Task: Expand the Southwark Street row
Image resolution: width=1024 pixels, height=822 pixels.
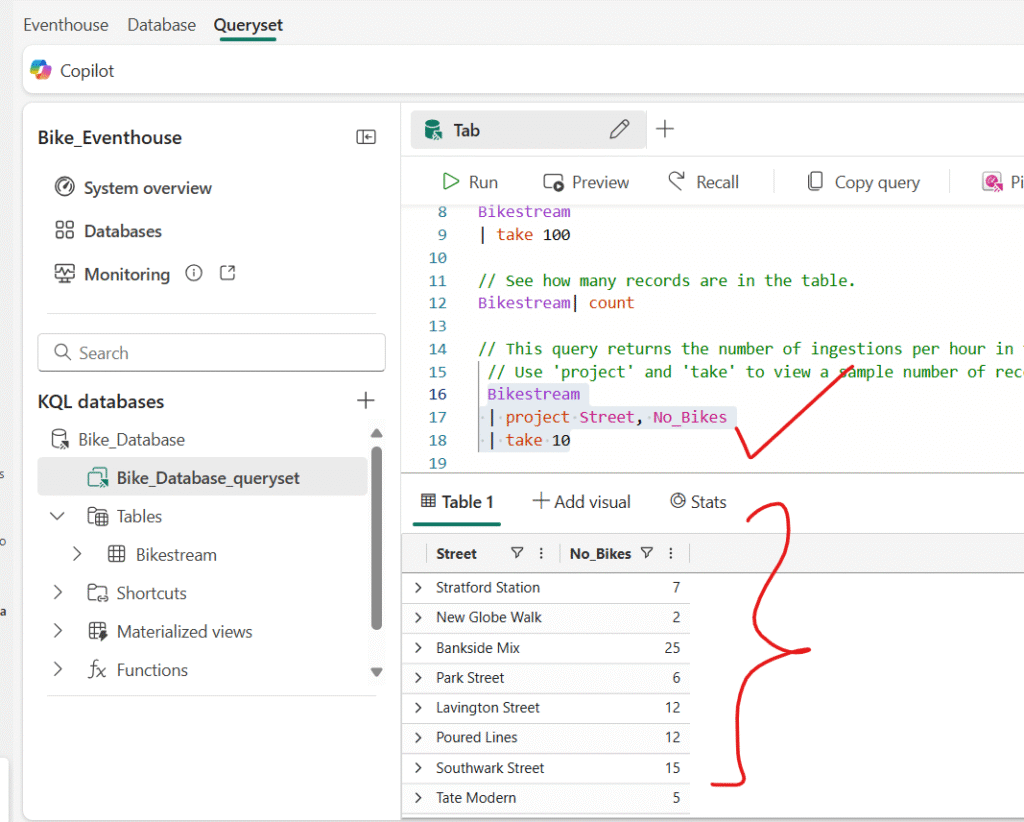Action: pos(419,768)
